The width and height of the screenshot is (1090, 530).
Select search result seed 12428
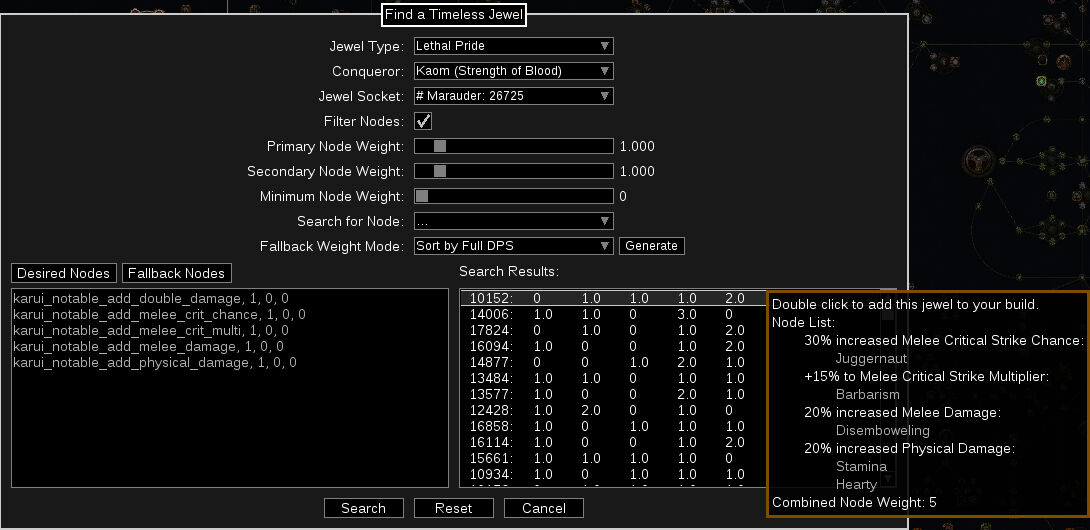coord(614,410)
